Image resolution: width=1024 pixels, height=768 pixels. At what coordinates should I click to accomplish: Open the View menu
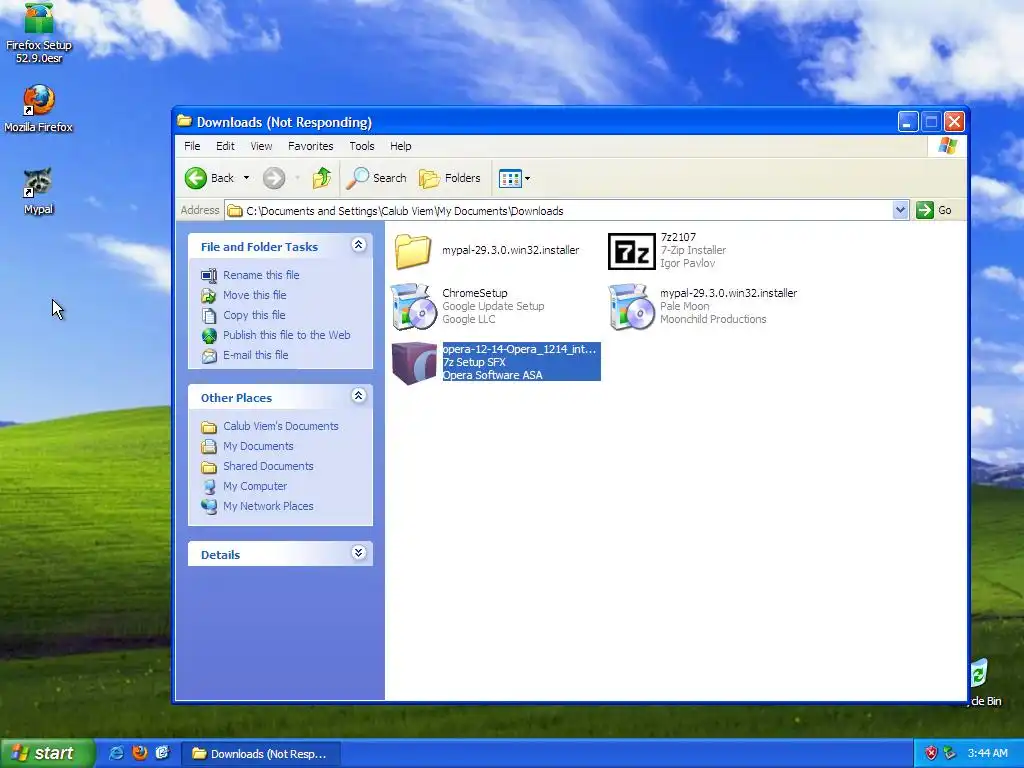[x=261, y=146]
